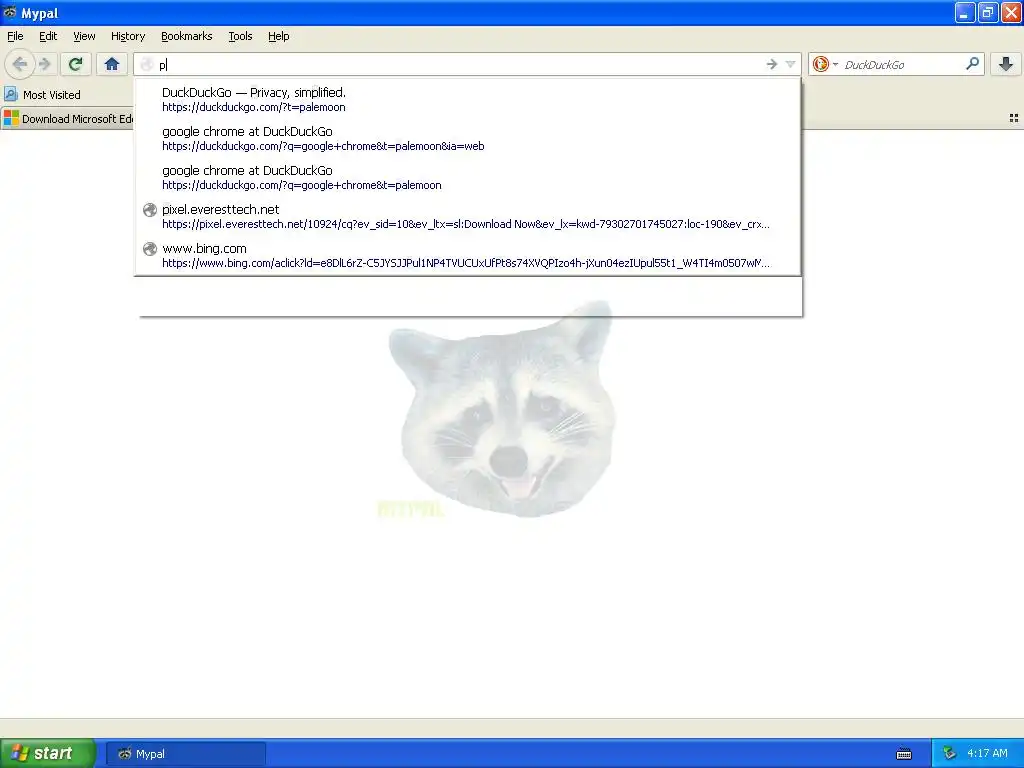Choose suggestion with URL ending ia=web

point(468,138)
